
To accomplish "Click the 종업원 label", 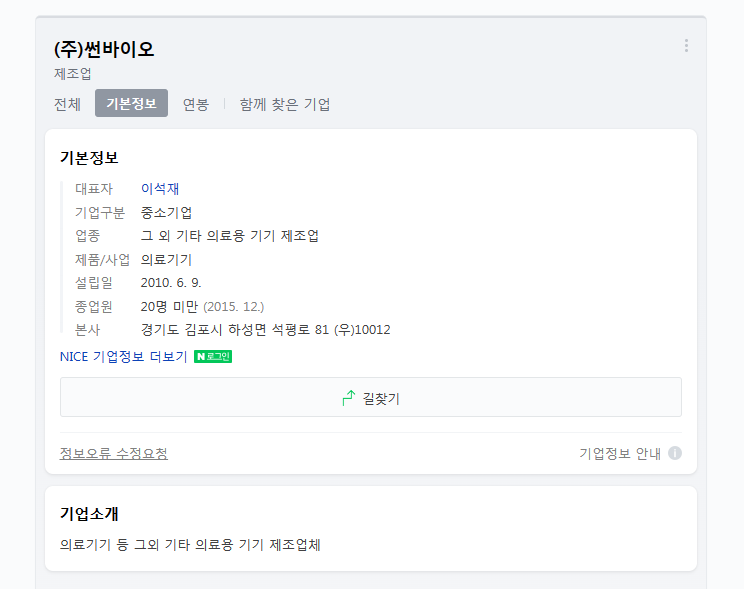I will (94, 306).
